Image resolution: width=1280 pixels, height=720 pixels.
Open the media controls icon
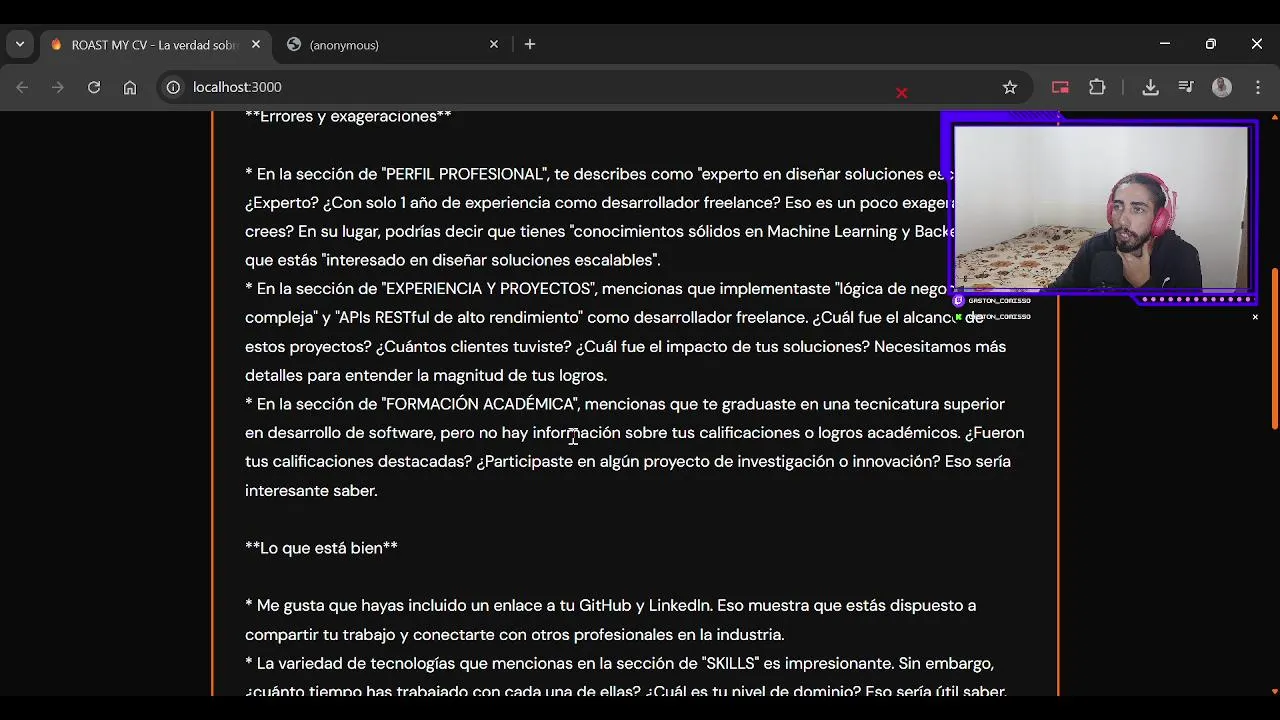coord(1186,87)
